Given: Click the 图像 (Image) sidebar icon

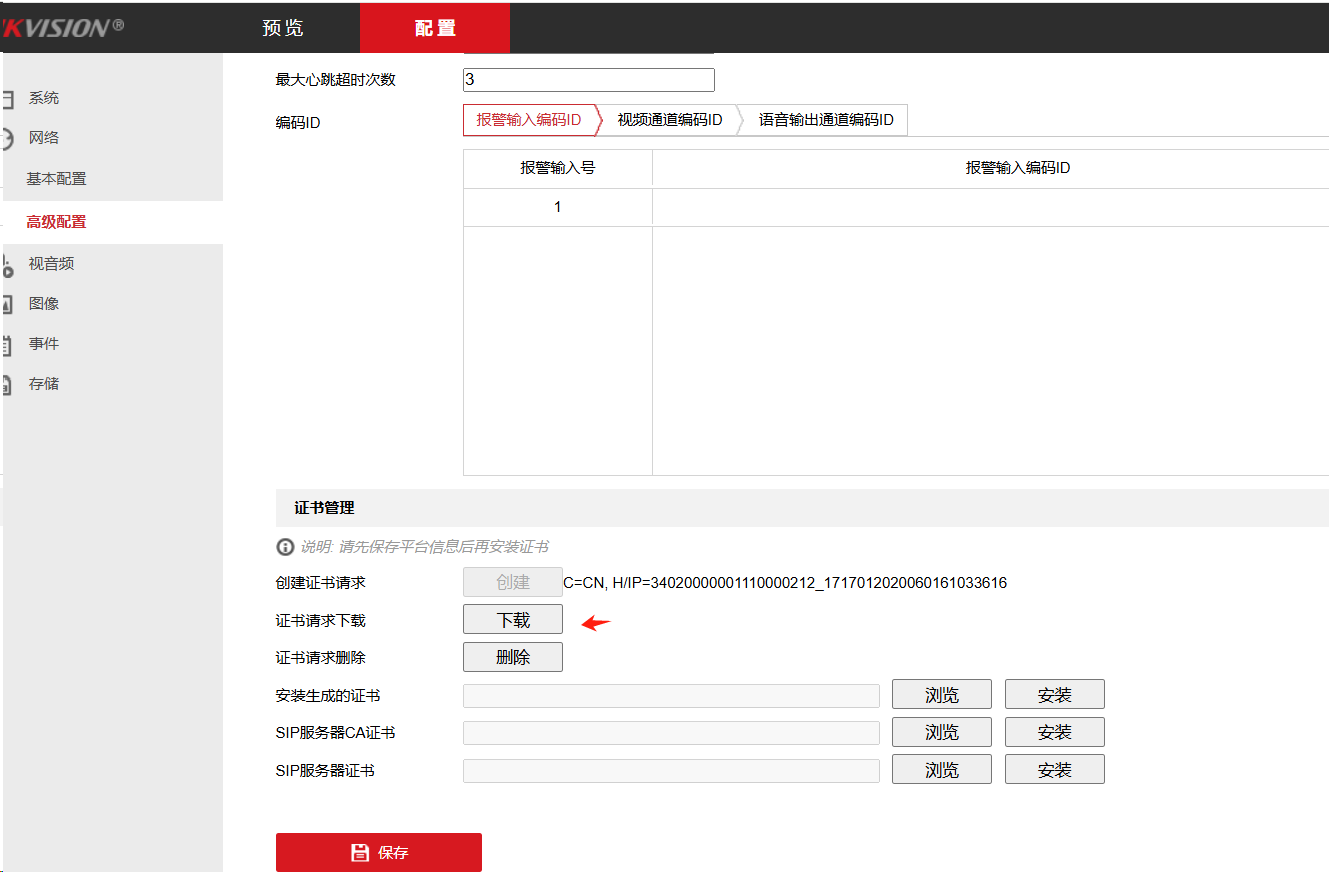Looking at the screenshot, I should pos(10,303).
